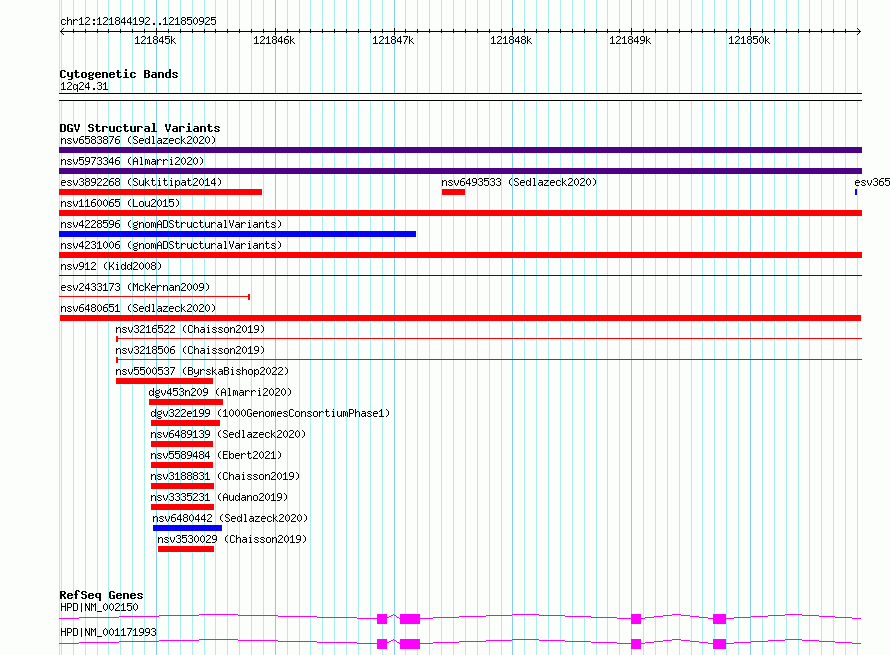This screenshot has width=890, height=655.
Task: Click the 121846k ruler position label
Action: point(274,40)
